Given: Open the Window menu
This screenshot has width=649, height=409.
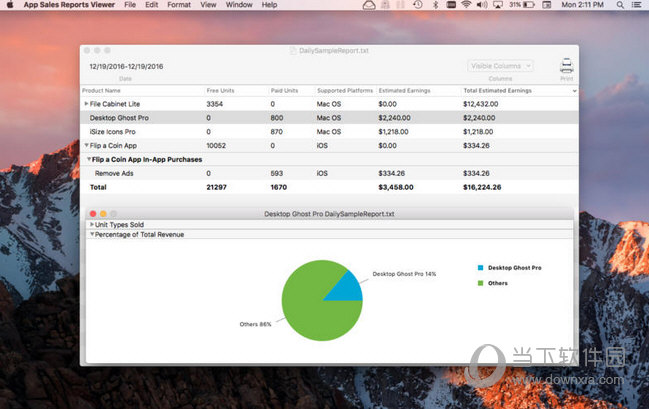Looking at the screenshot, I should point(239,5).
